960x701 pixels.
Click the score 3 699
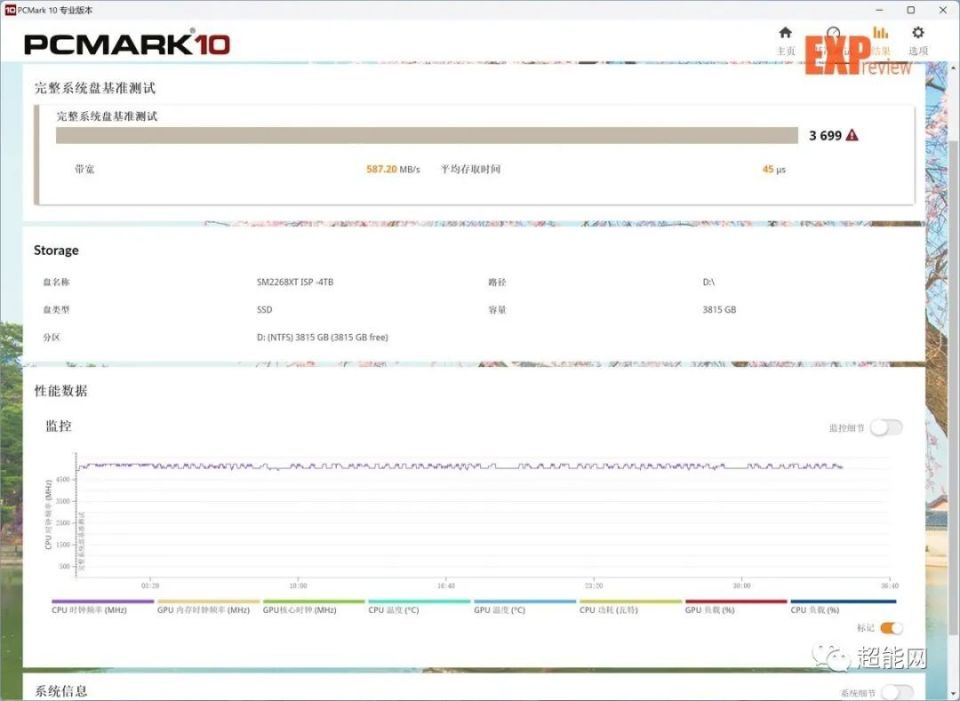[825, 135]
